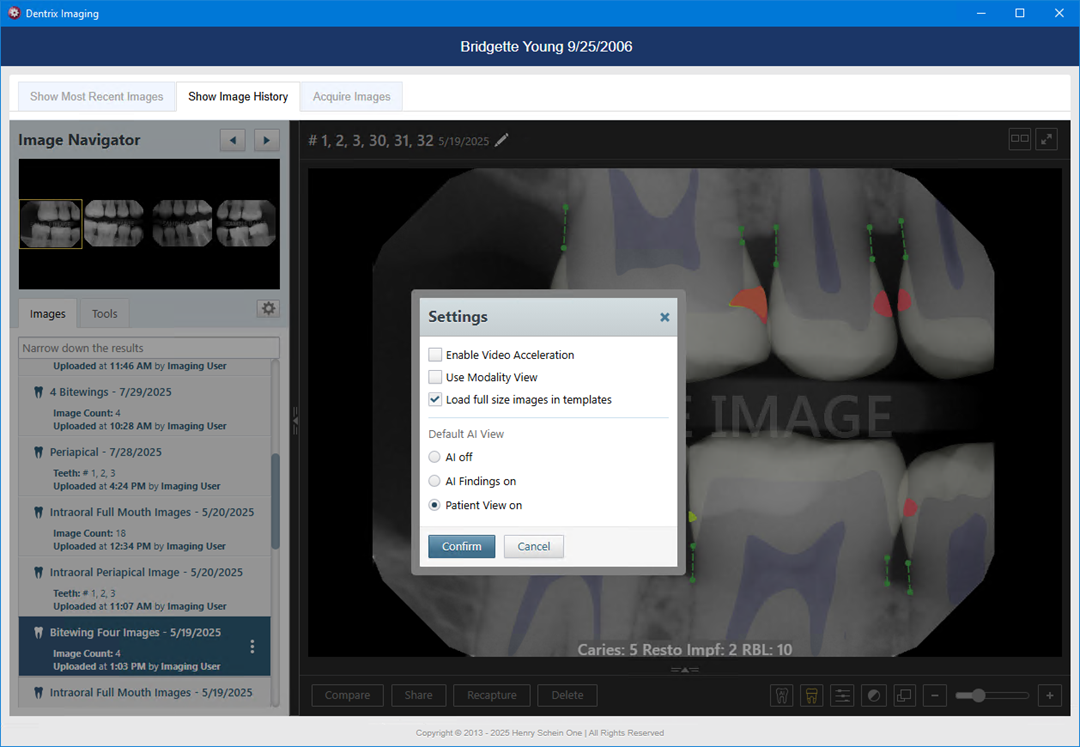Click patient name Bridgette Young 9/25/2006
This screenshot has height=747, width=1080.
point(546,47)
